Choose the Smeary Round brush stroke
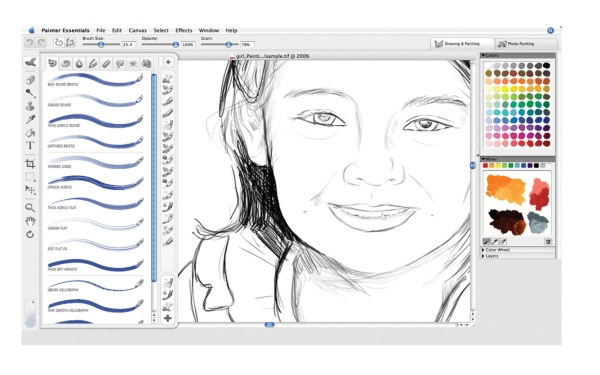This screenshot has width=600, height=375. point(95,101)
